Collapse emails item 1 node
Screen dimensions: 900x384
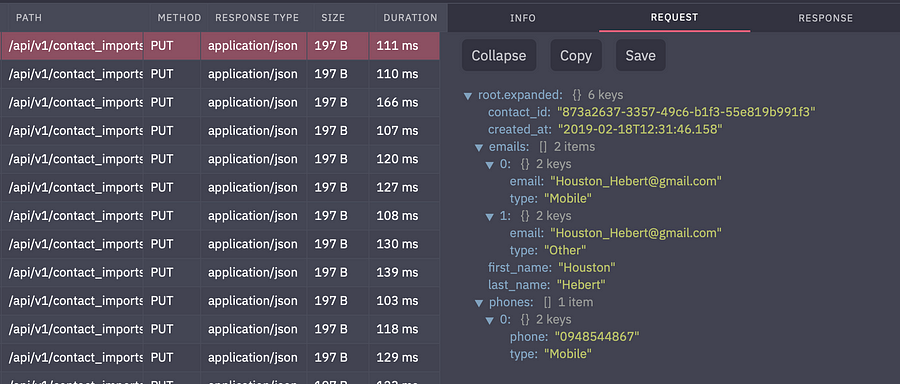tap(490, 216)
